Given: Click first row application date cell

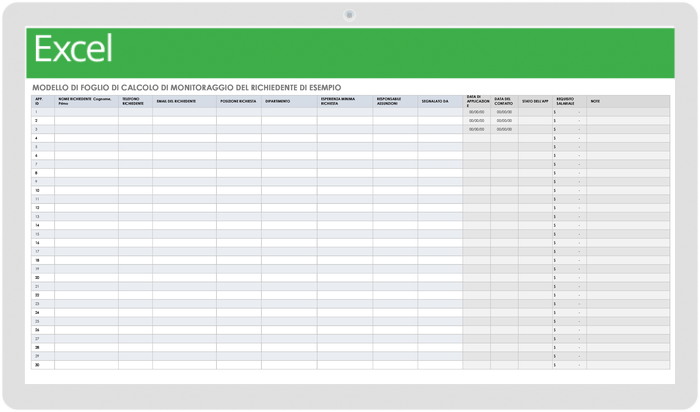Looking at the screenshot, I should pos(476,111).
